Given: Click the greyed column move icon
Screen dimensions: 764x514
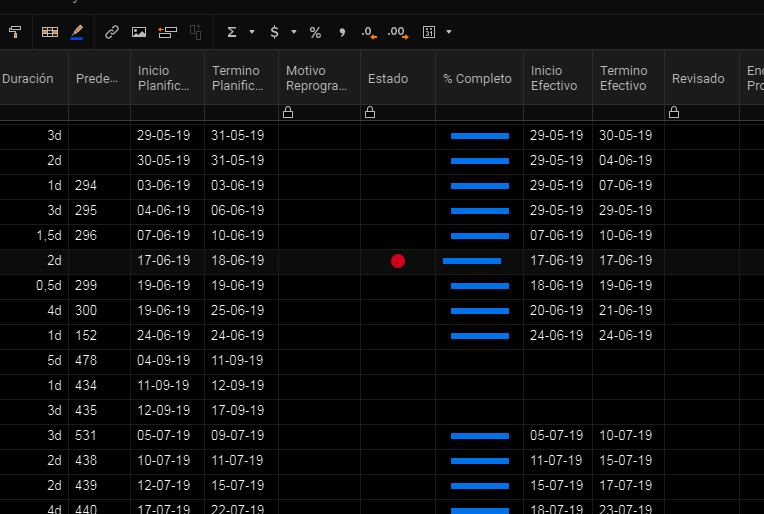Looking at the screenshot, I should coord(195,32).
